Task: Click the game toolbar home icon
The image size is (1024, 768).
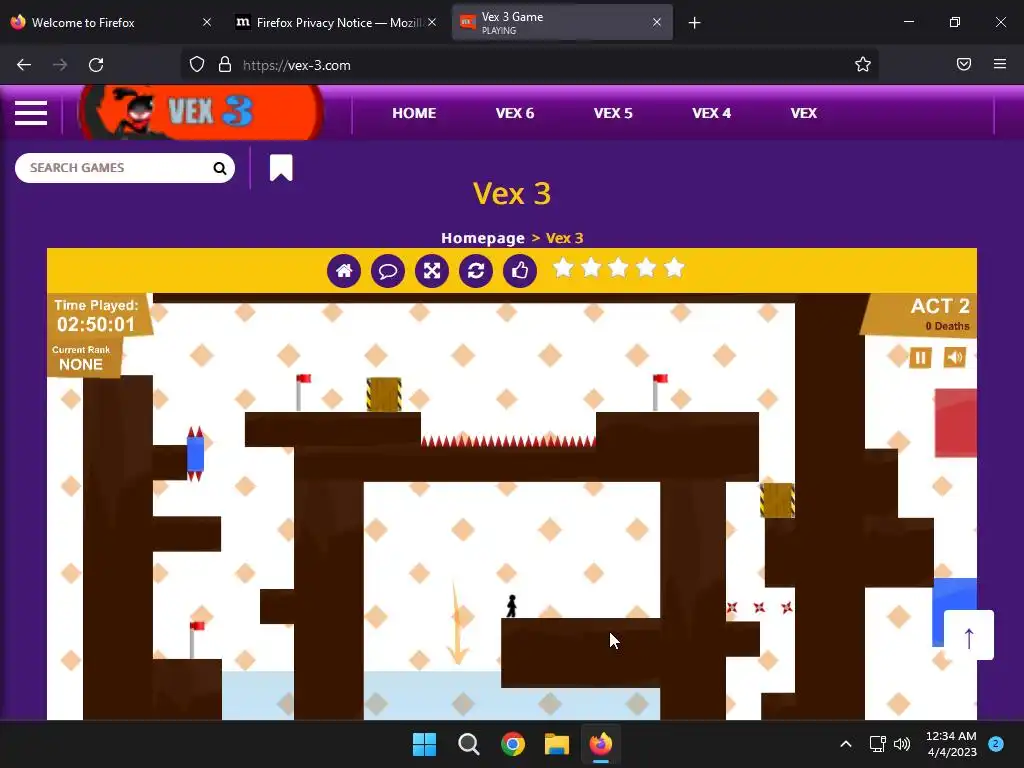Action: point(344,270)
